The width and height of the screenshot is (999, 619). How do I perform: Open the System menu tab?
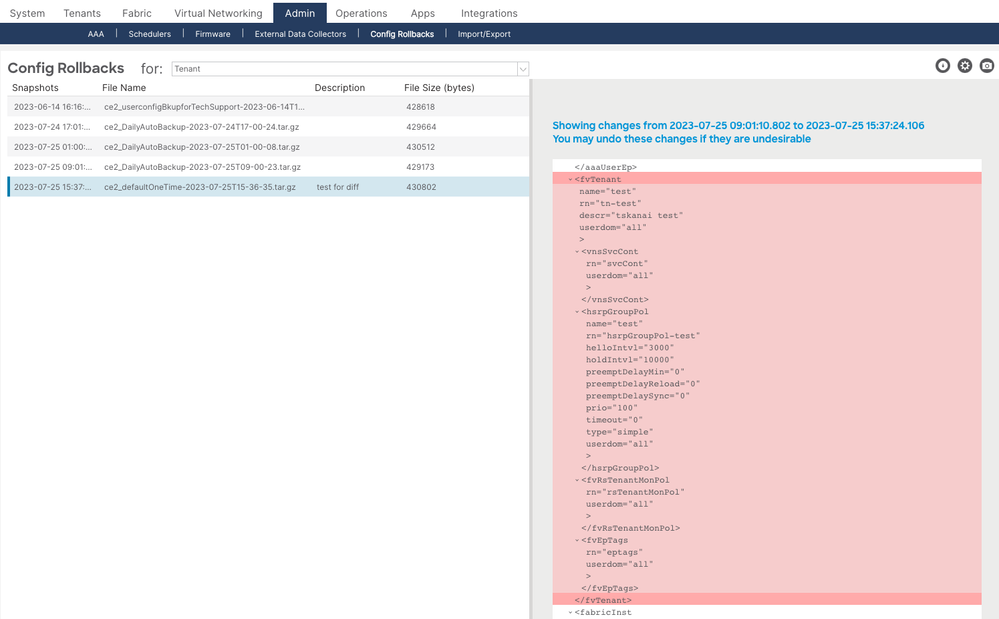(27, 13)
